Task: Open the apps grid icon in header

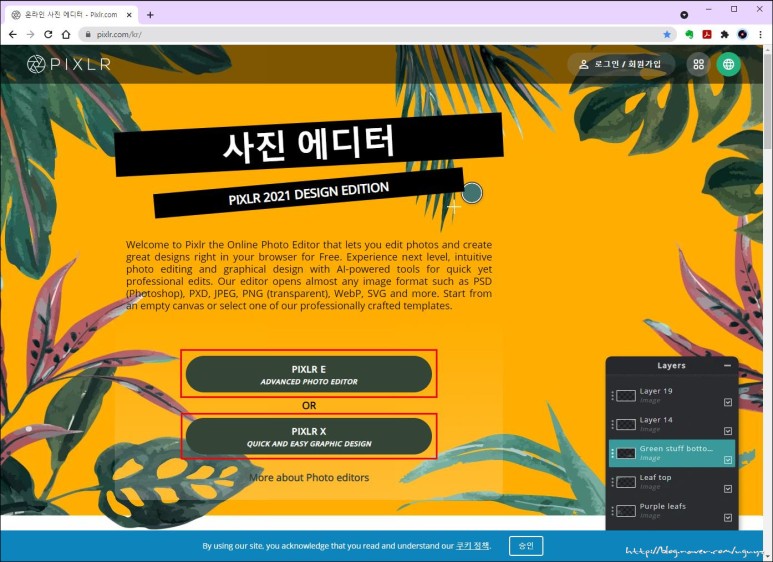Action: (x=699, y=64)
